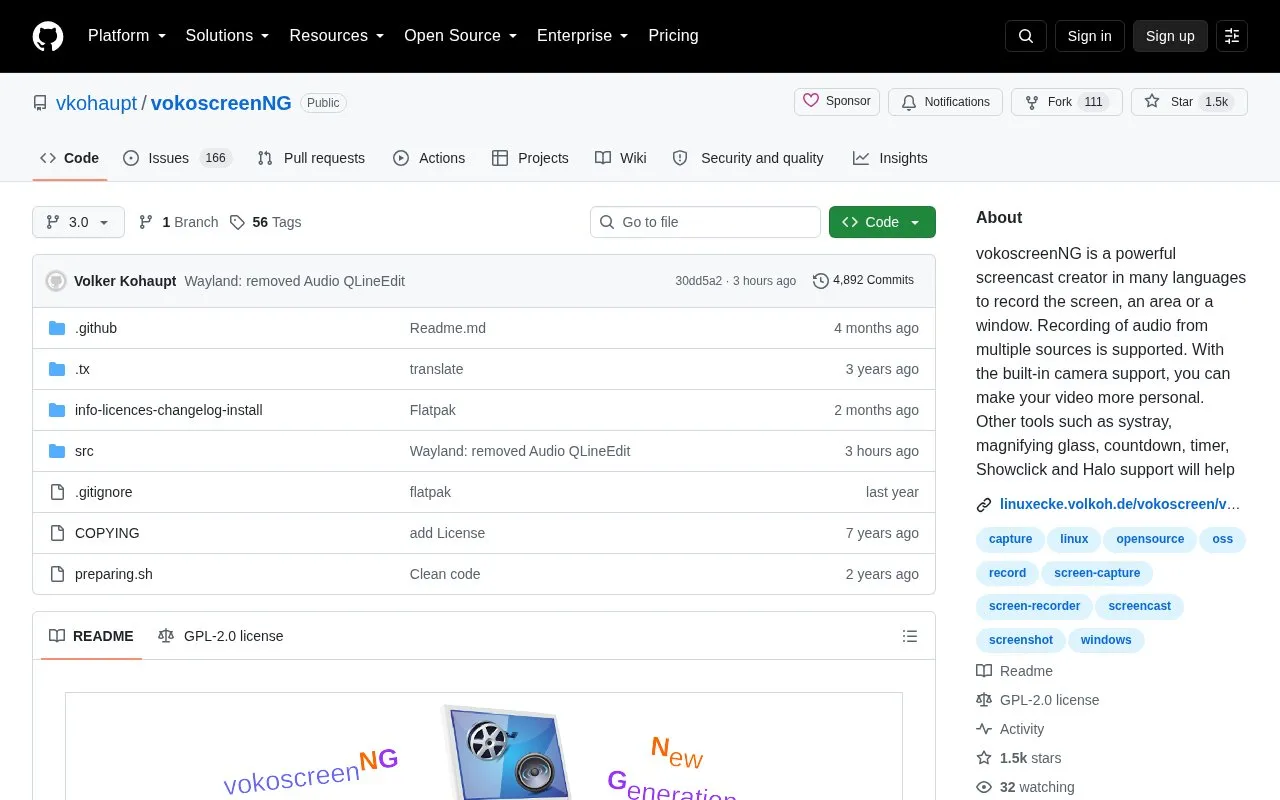This screenshot has height=800, width=1280.
Task: Focus the Go to file field
Action: point(705,222)
